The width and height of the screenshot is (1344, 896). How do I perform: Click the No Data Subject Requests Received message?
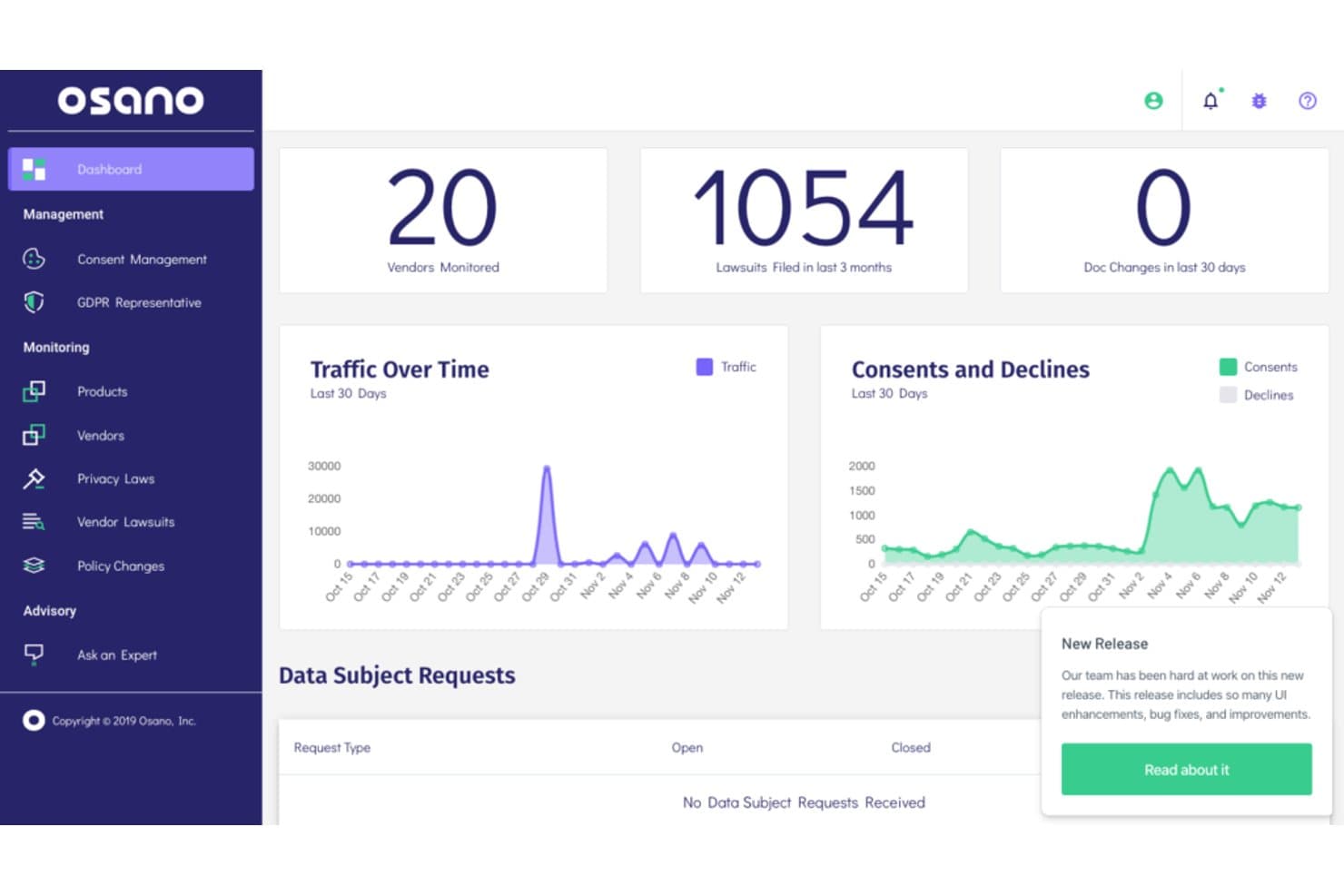[804, 802]
